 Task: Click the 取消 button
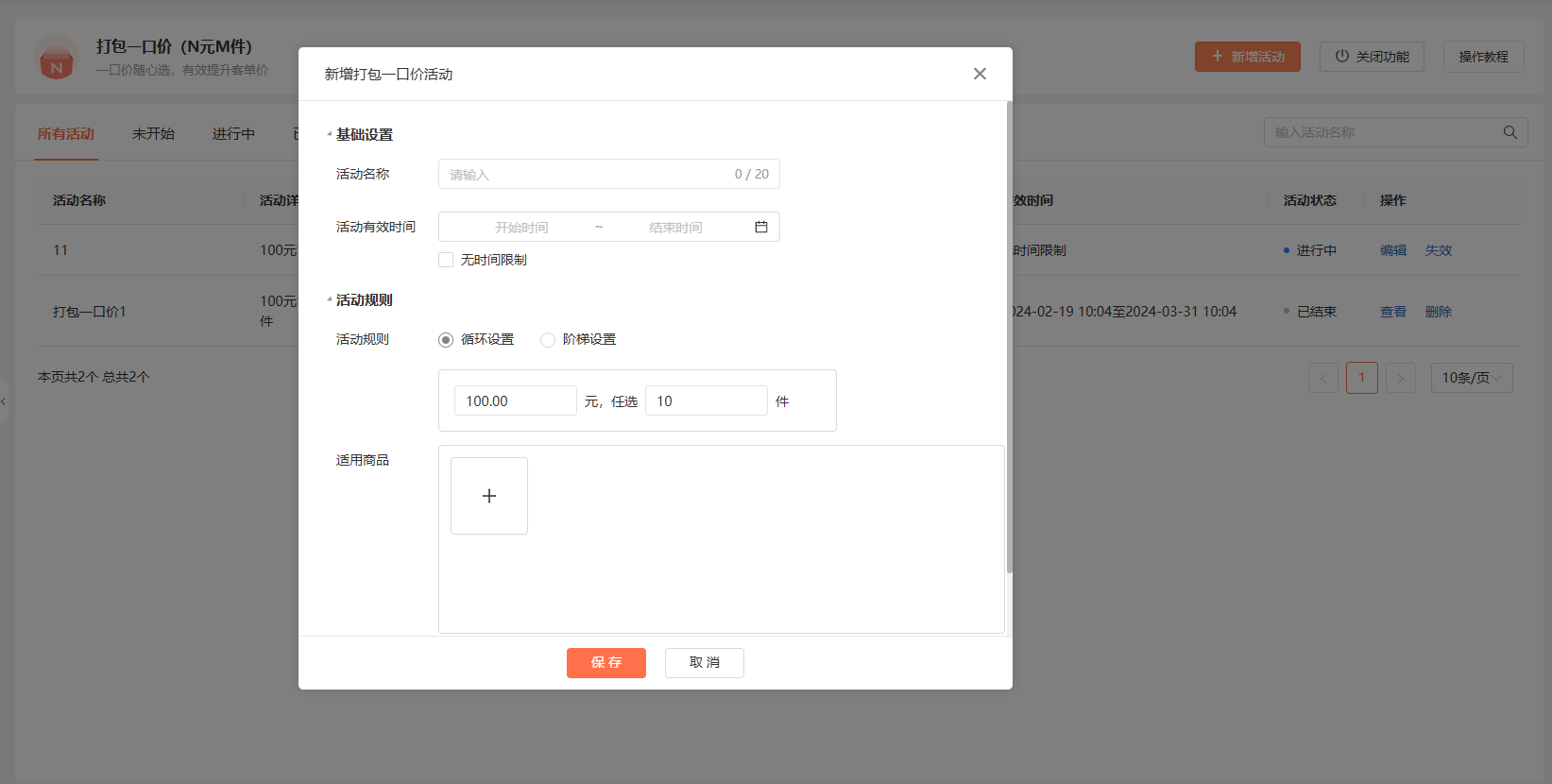pyautogui.click(x=704, y=663)
